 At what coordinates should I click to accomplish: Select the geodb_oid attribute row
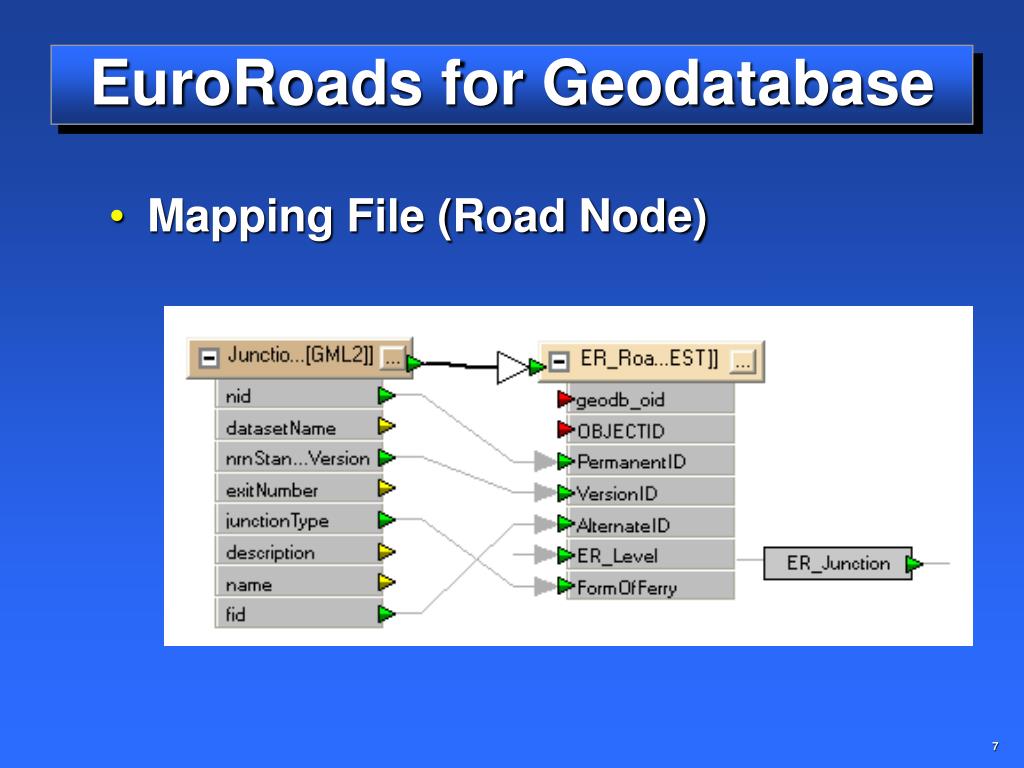(650, 399)
